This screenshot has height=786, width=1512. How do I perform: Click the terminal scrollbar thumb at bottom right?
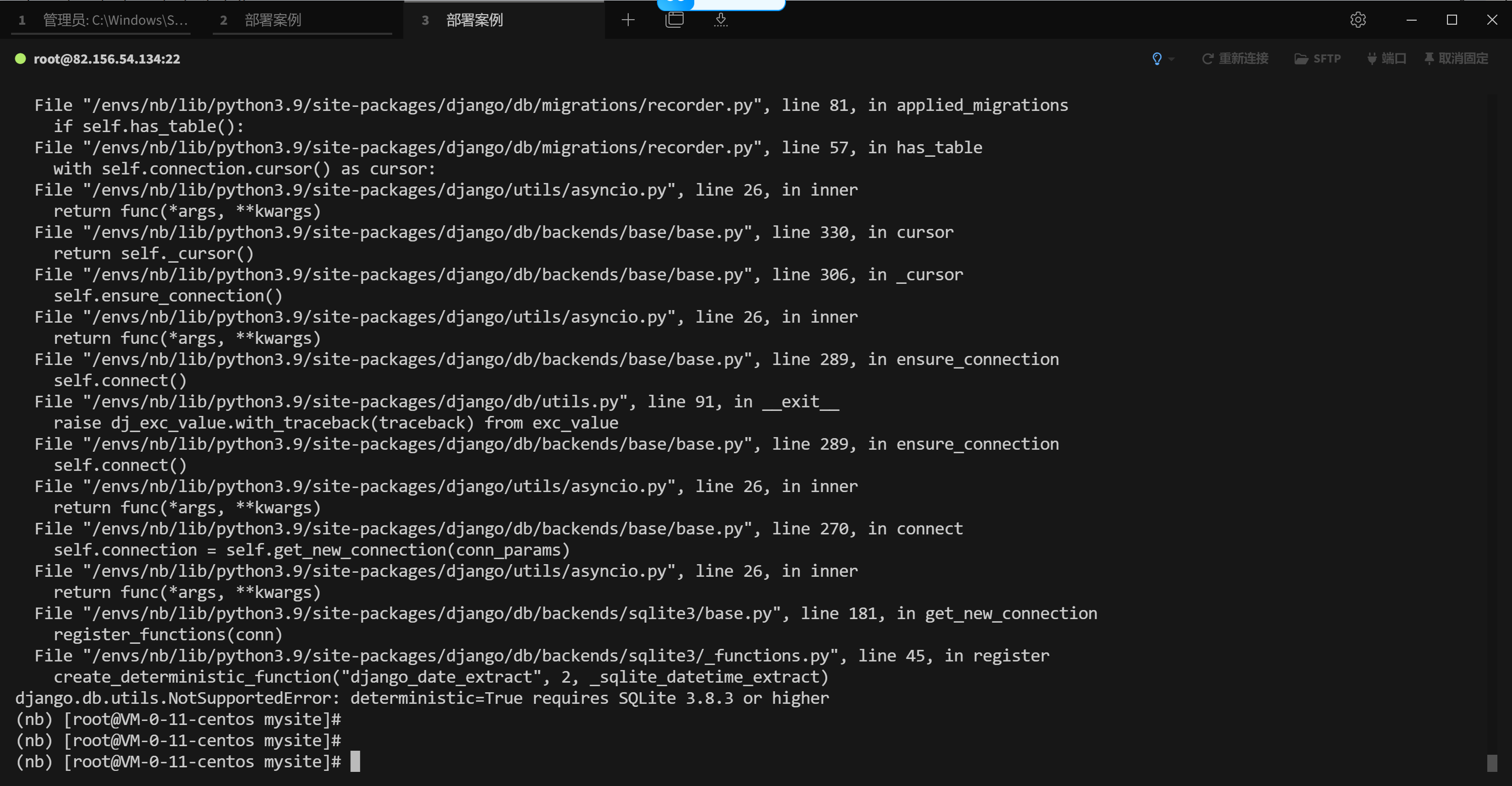pyautogui.click(x=1492, y=763)
